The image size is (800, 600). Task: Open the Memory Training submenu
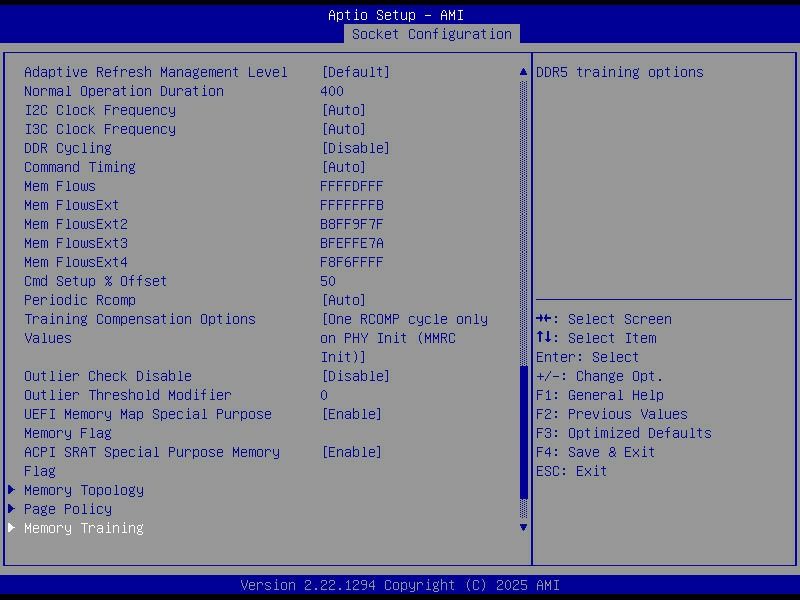pos(84,528)
